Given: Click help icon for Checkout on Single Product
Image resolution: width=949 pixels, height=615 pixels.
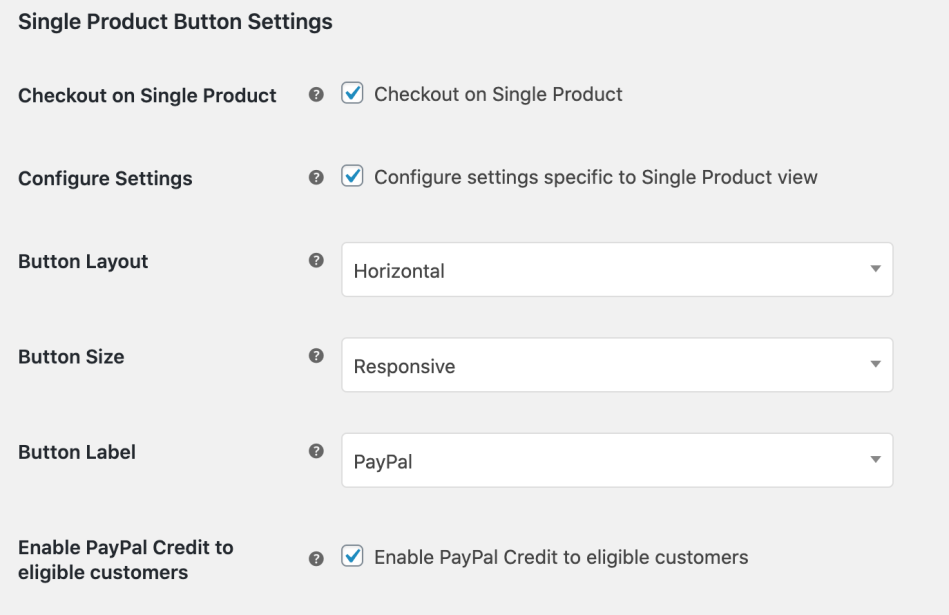Looking at the screenshot, I should tap(316, 94).
